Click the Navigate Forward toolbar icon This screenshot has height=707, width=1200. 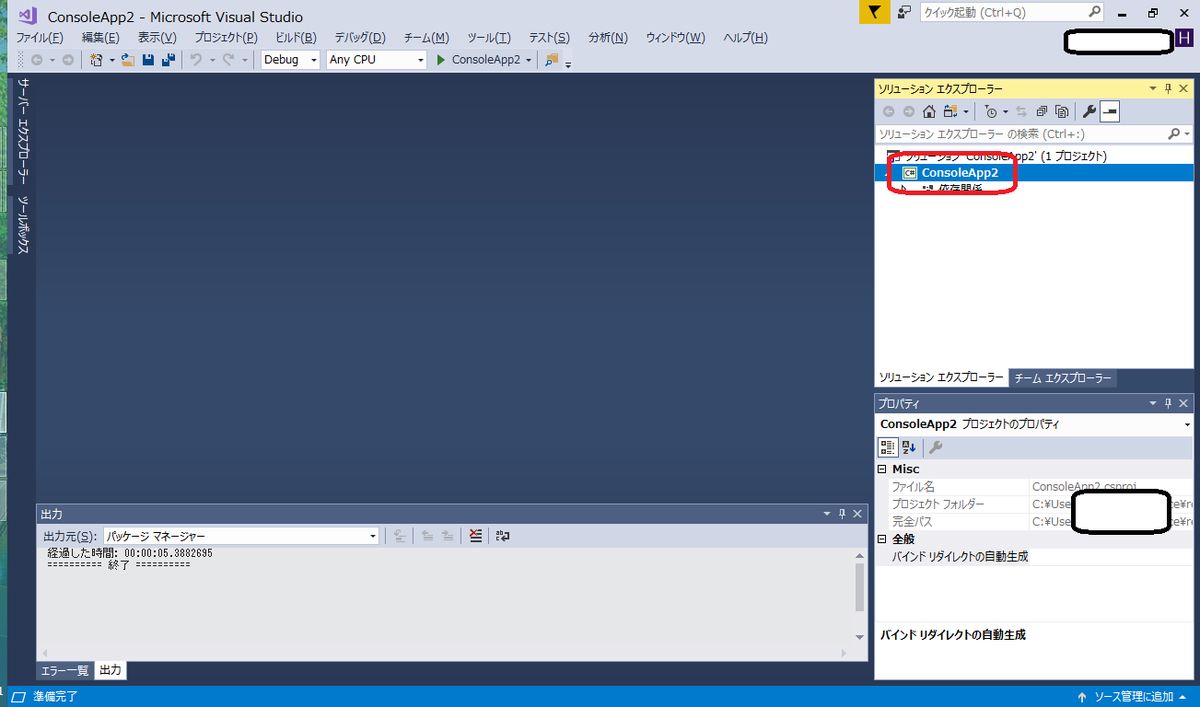coord(67,60)
